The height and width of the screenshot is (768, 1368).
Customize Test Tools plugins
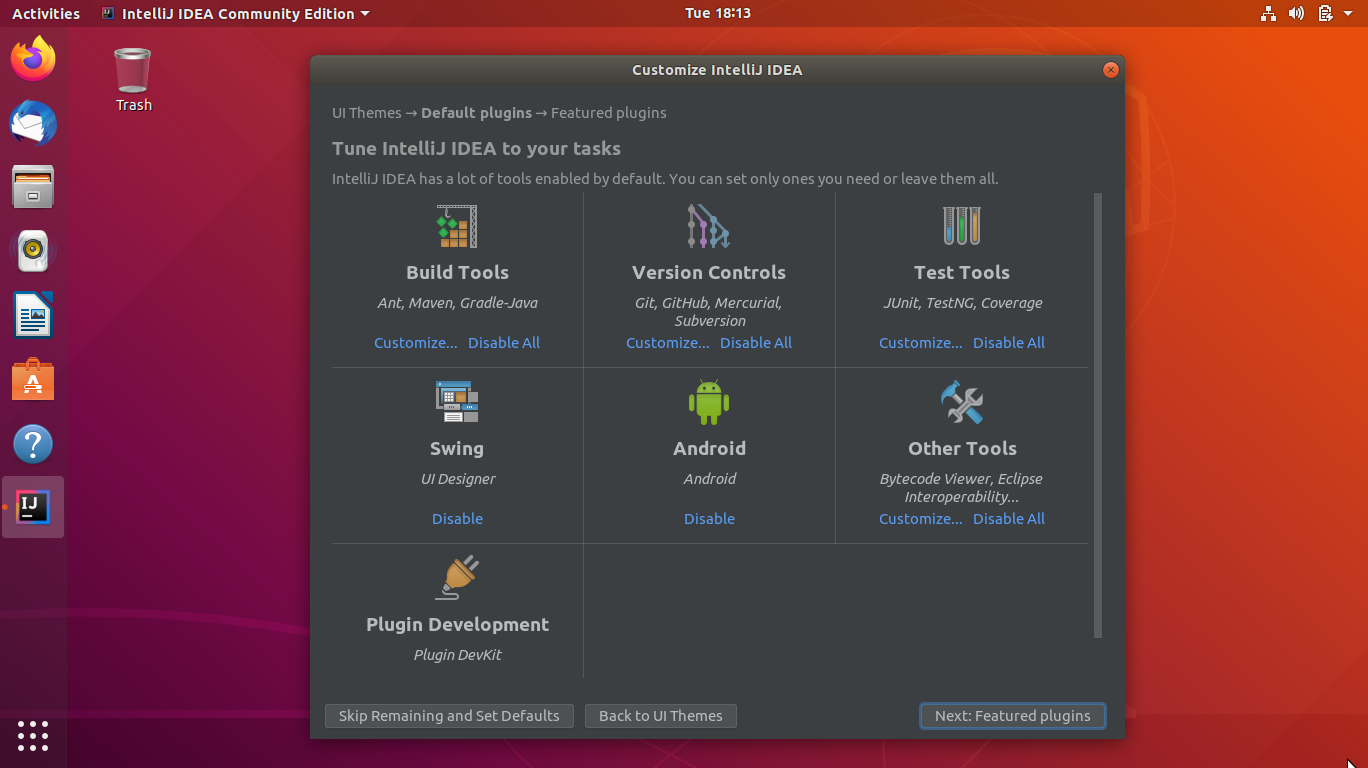click(921, 342)
